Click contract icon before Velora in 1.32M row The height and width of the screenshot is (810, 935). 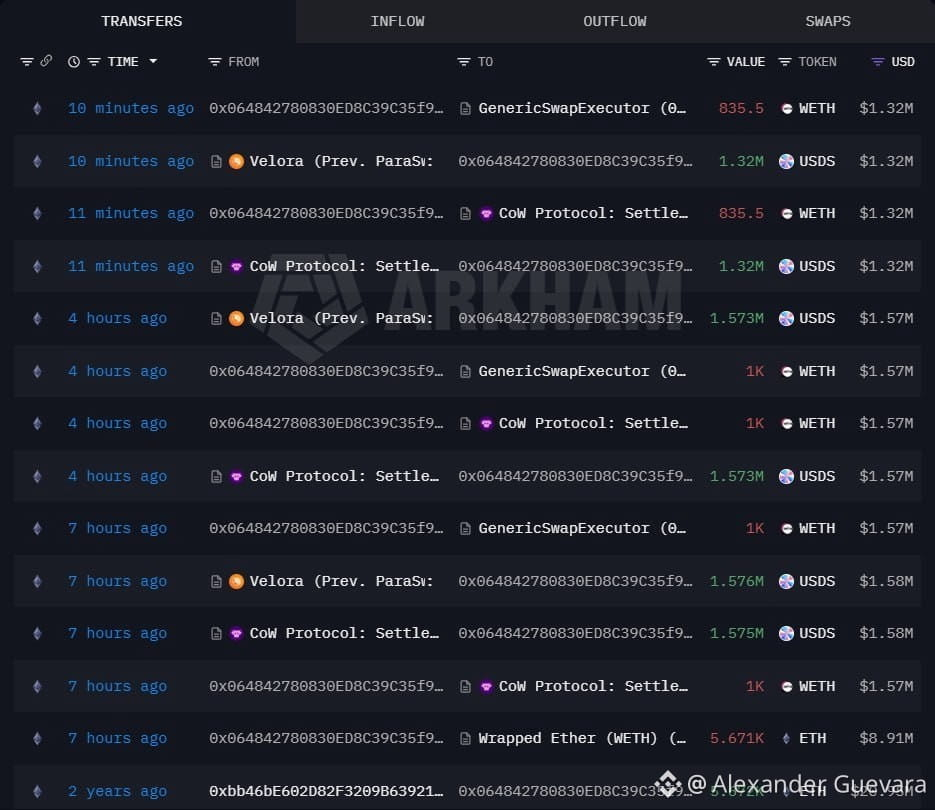click(216, 162)
